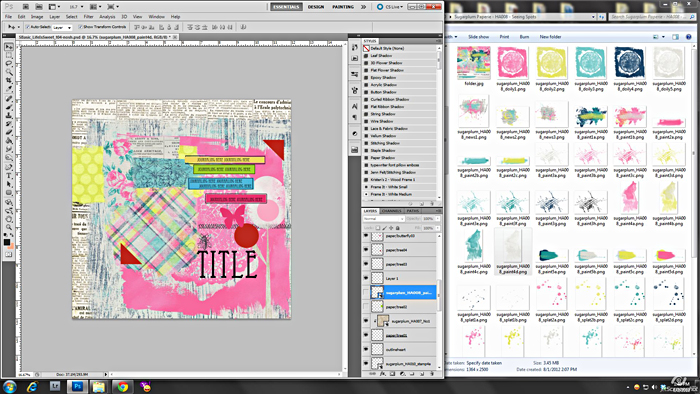
Task: Open the Arrange Documents dropdown
Action: pyautogui.click(x=96, y=7)
